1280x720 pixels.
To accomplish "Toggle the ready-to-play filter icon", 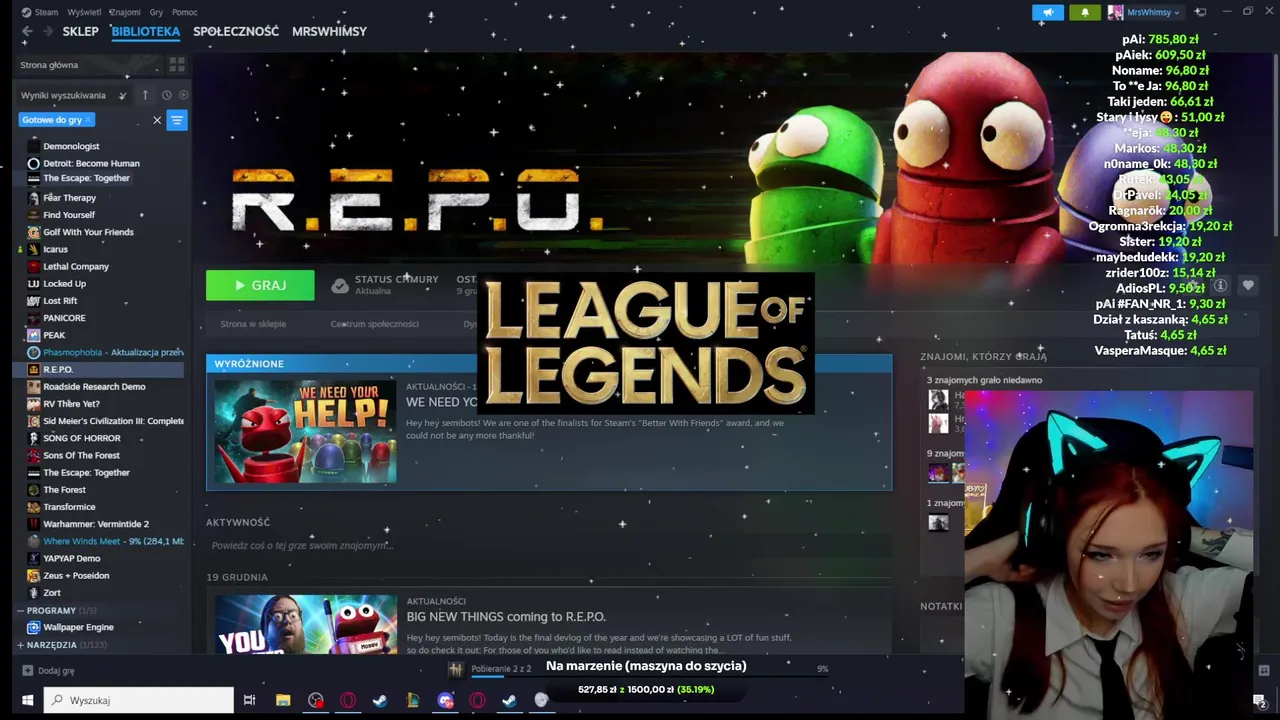I will point(183,95).
